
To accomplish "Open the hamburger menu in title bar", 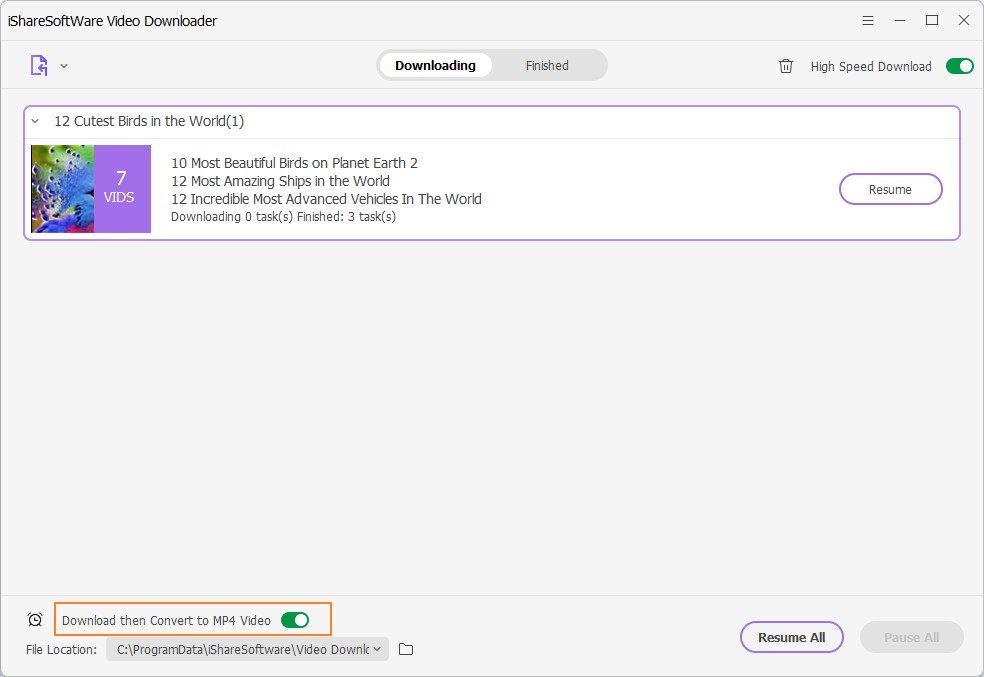I will point(868,21).
